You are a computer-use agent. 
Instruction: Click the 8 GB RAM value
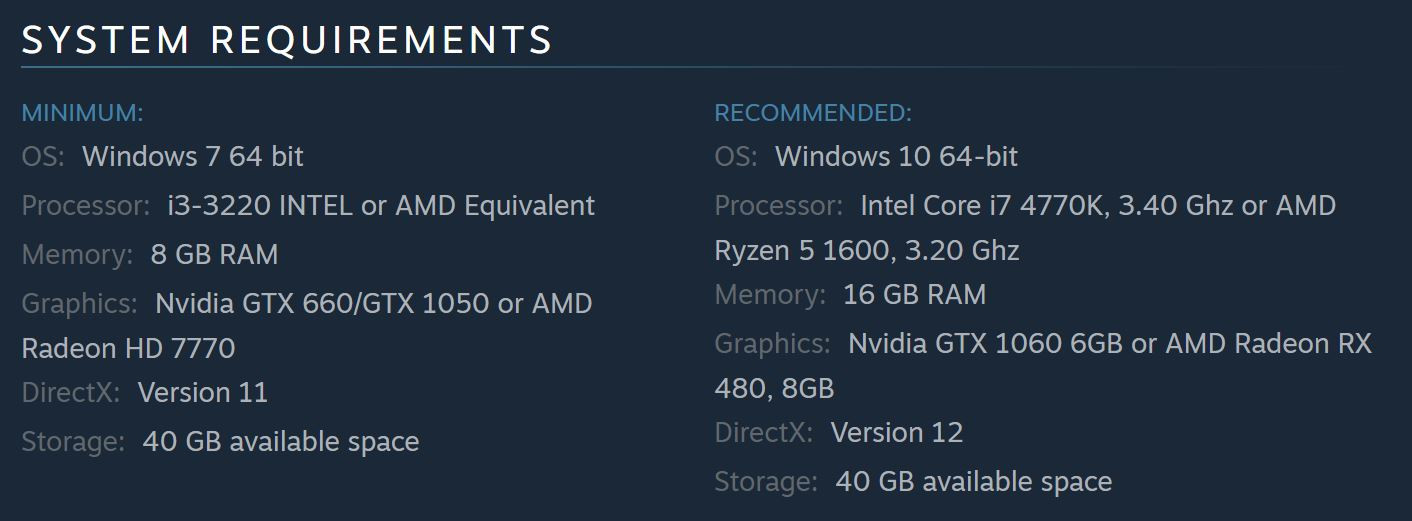point(214,255)
